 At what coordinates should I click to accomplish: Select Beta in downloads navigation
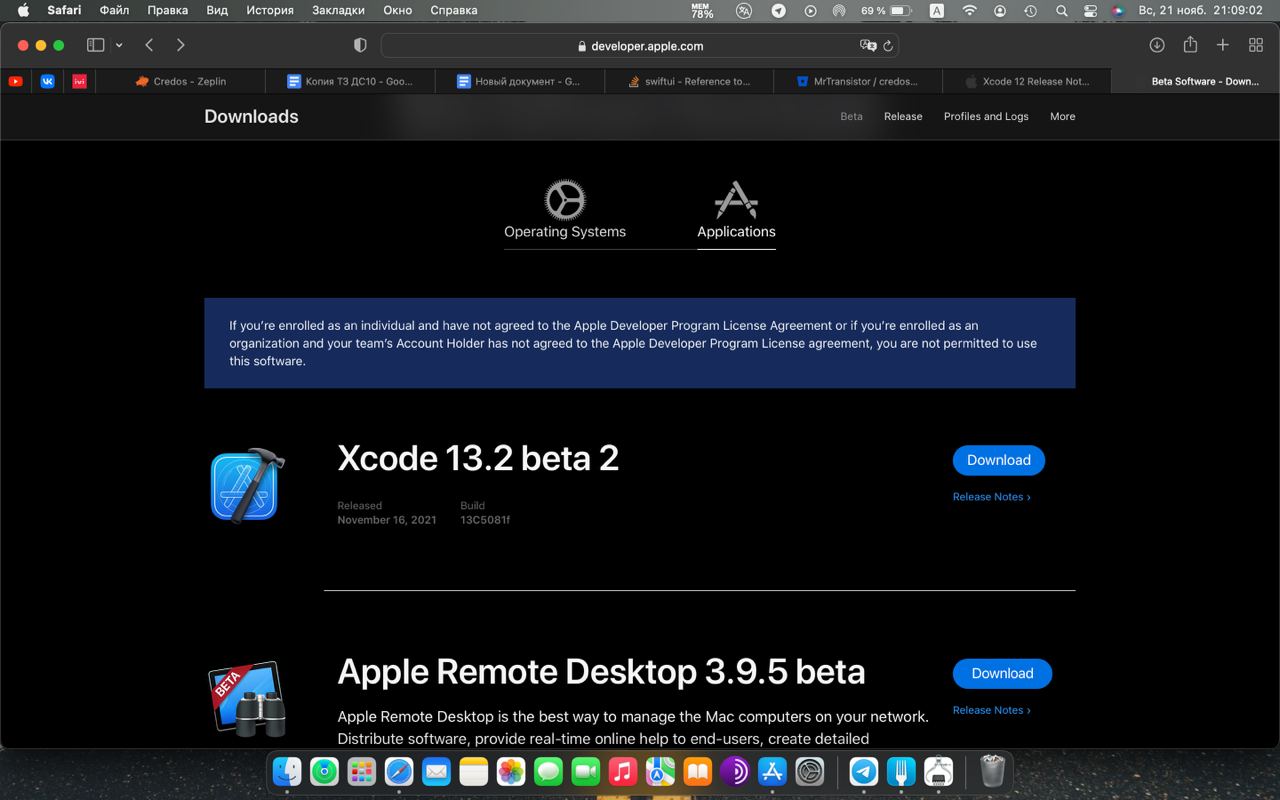click(851, 116)
